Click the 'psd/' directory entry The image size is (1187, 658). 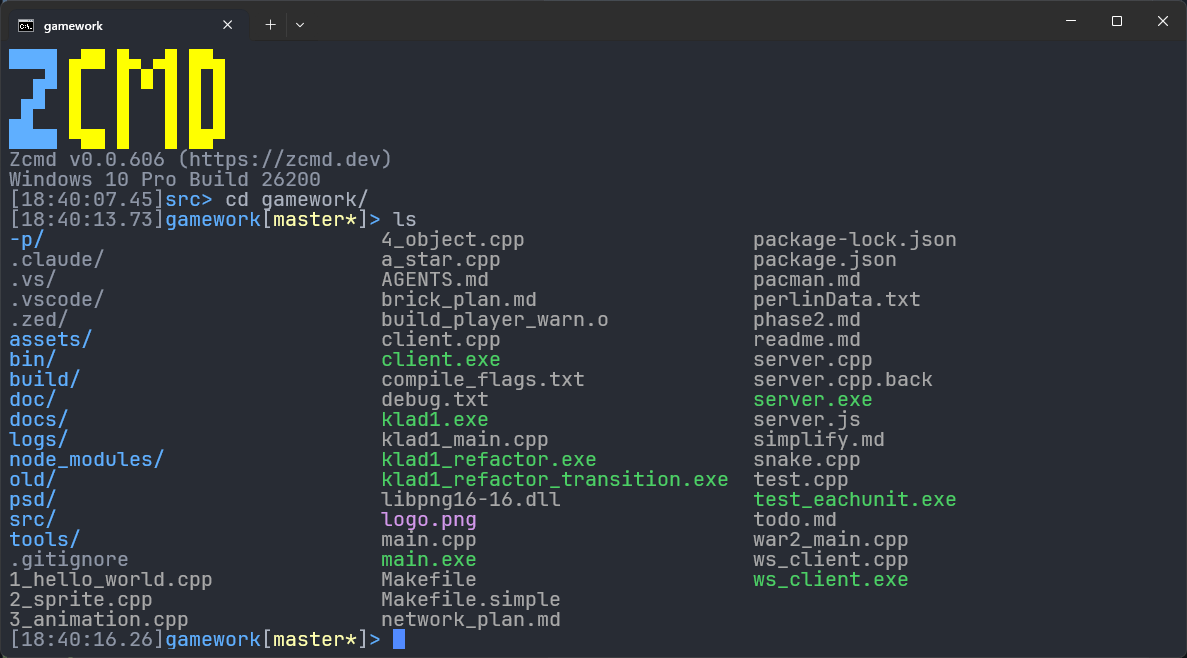[x=33, y=500]
